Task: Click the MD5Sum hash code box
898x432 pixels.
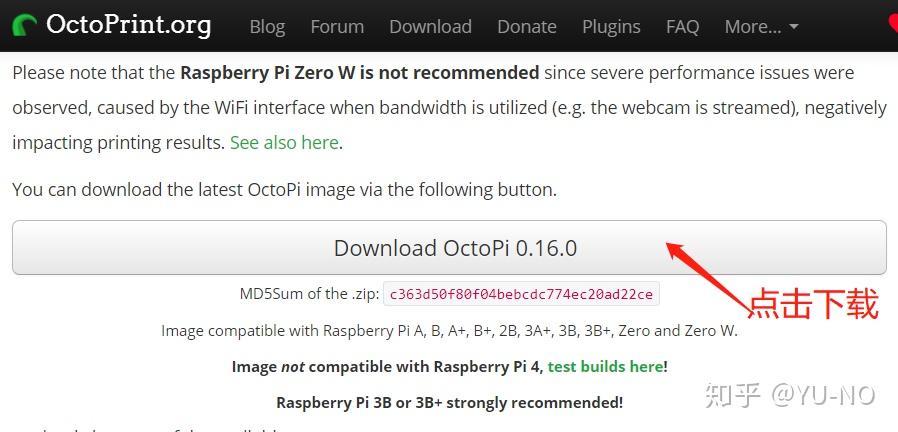Action: (x=521, y=294)
